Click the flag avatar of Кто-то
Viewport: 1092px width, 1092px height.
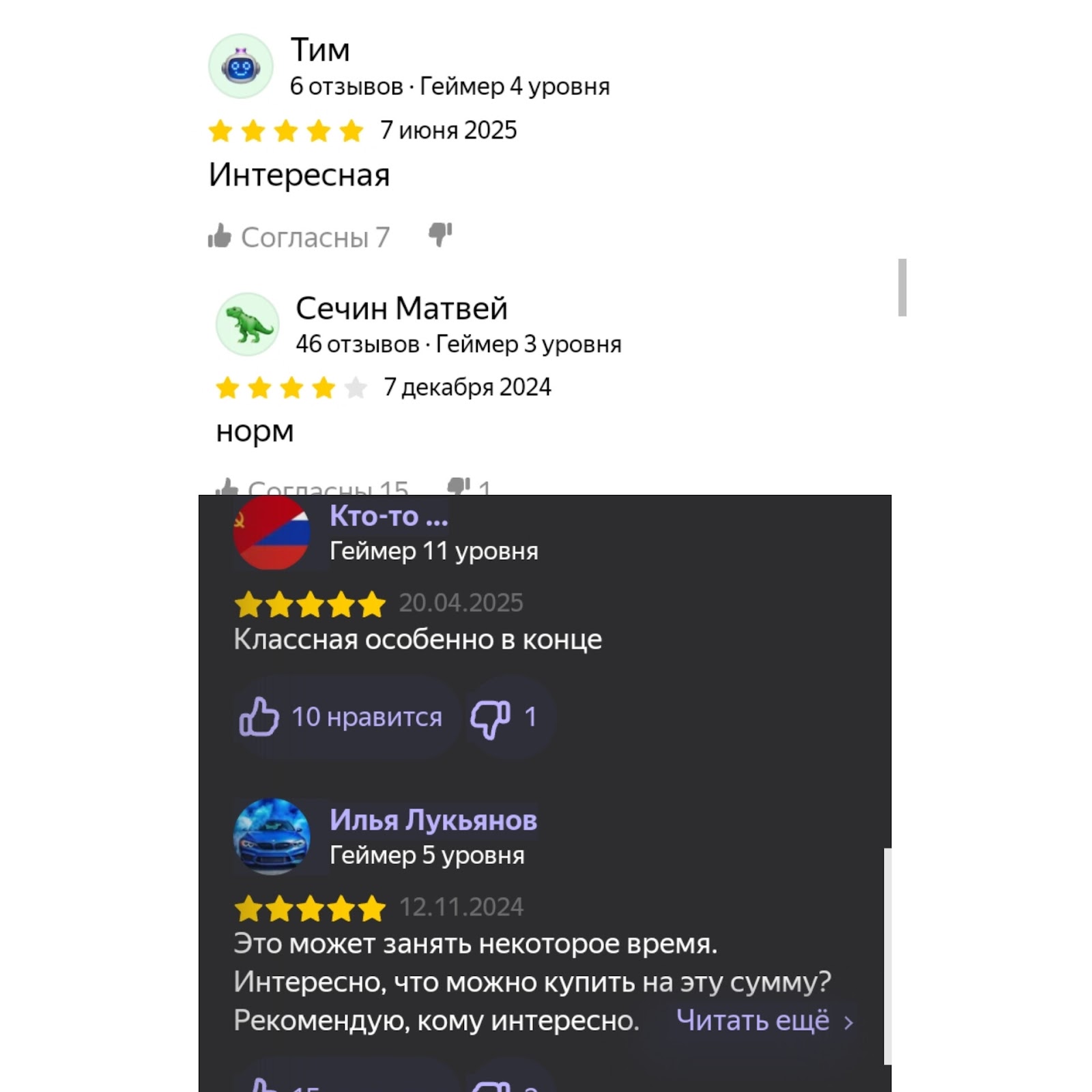click(x=272, y=532)
